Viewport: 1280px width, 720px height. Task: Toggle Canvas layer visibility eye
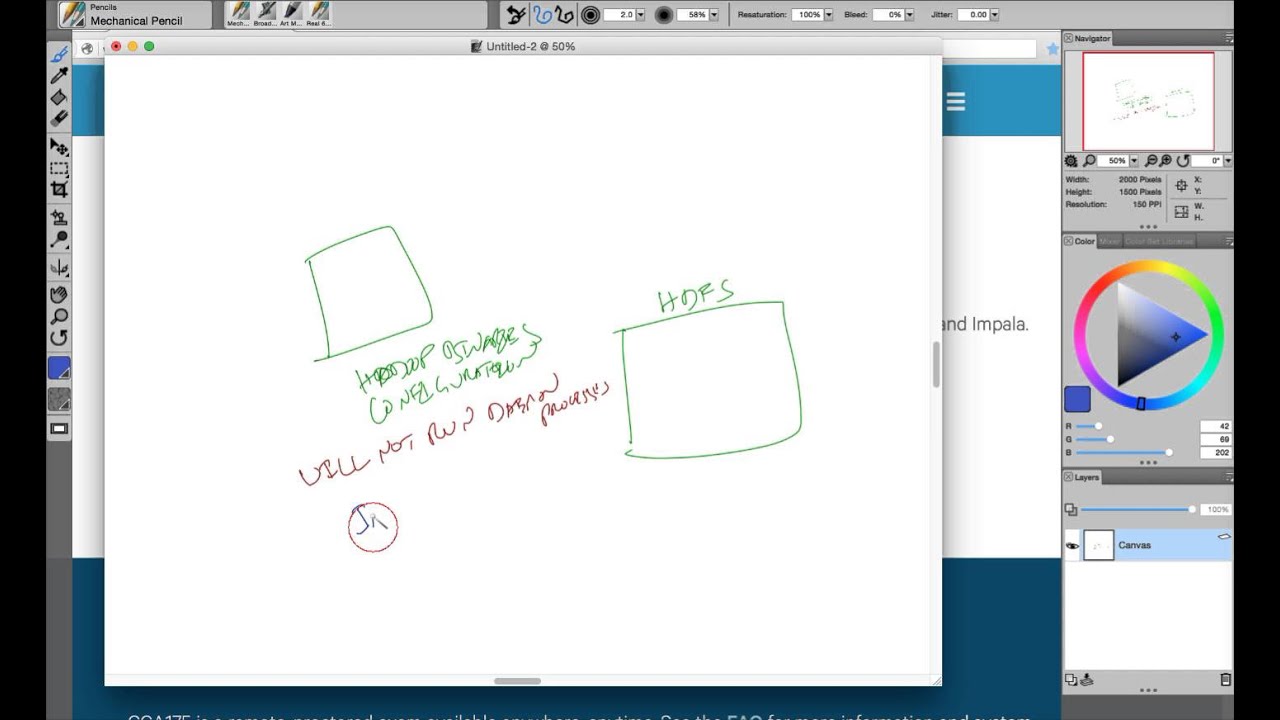click(x=1072, y=546)
